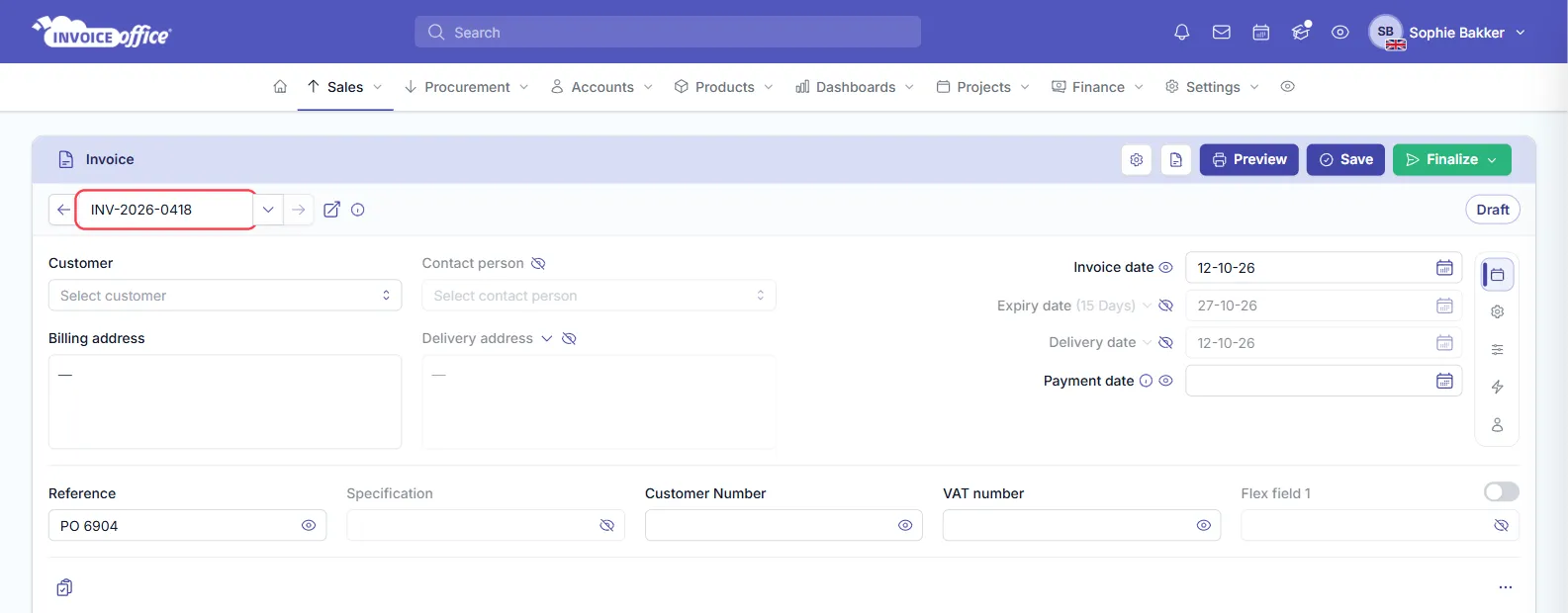The height and width of the screenshot is (613, 1568).
Task: Select the person icon in the side panel
Action: click(1498, 424)
